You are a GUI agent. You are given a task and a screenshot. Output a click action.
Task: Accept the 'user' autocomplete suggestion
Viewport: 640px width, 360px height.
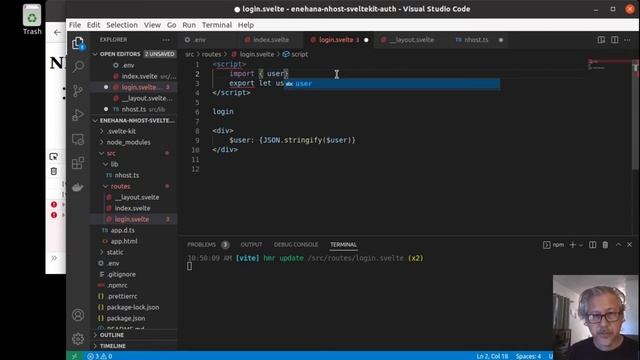point(392,84)
